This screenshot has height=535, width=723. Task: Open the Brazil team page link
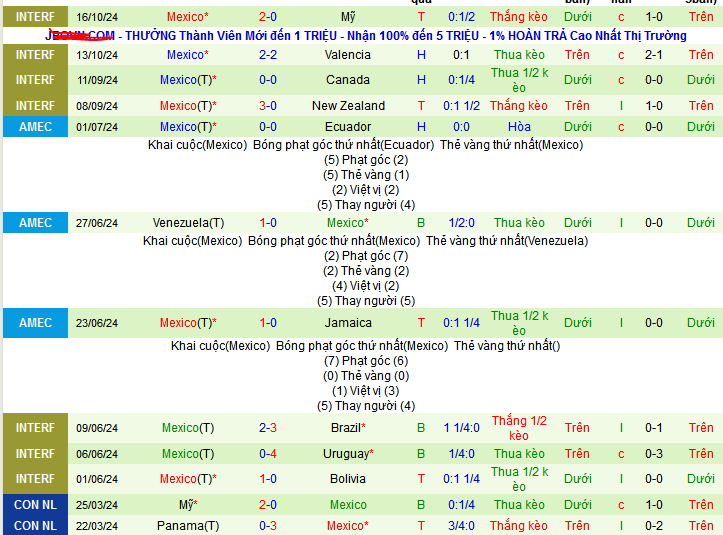tap(348, 428)
